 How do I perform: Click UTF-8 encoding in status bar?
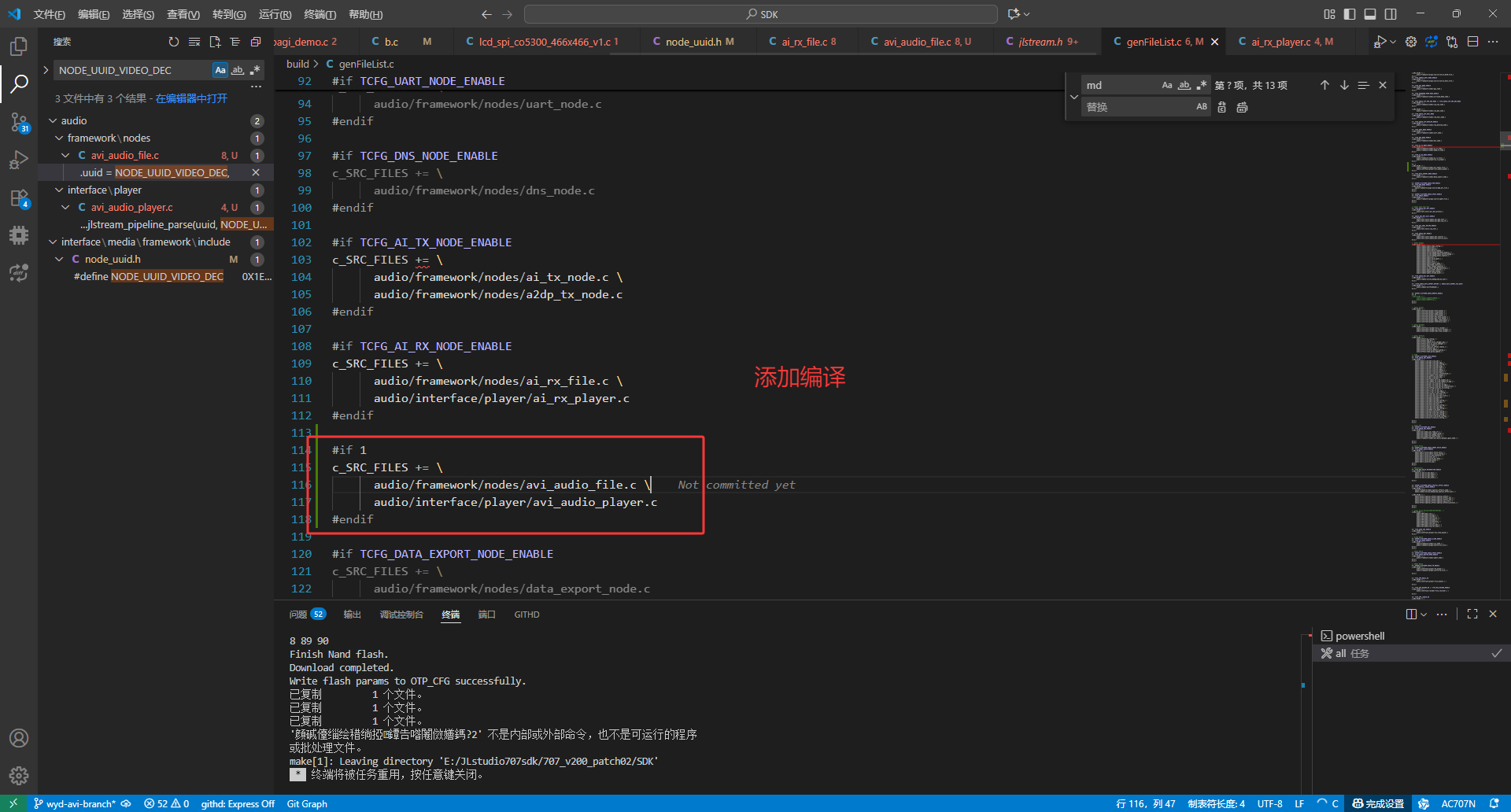[x=1269, y=803]
